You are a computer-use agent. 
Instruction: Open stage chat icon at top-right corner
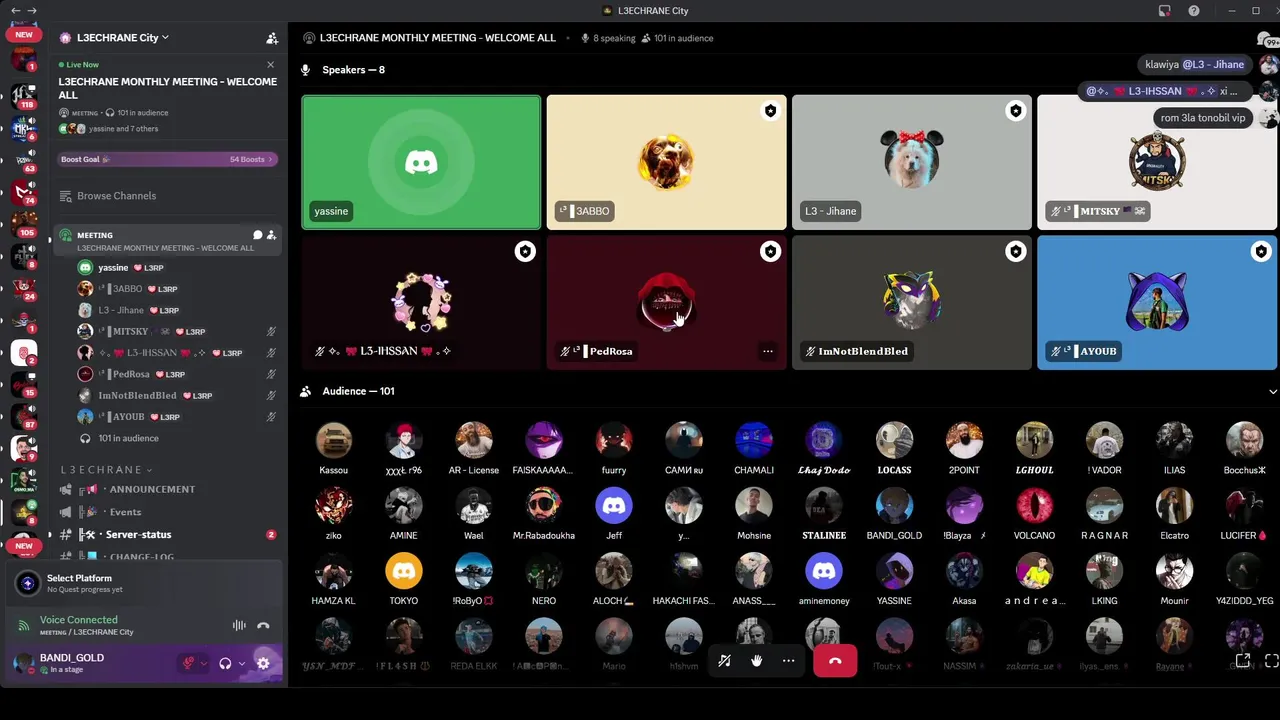coord(1266,39)
